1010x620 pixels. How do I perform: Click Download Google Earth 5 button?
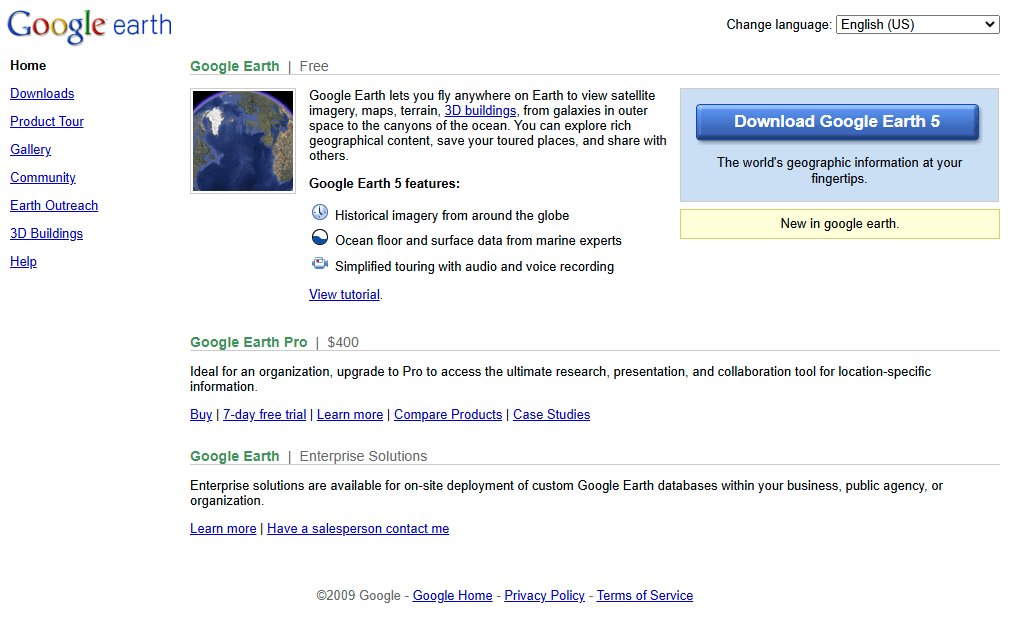837,122
